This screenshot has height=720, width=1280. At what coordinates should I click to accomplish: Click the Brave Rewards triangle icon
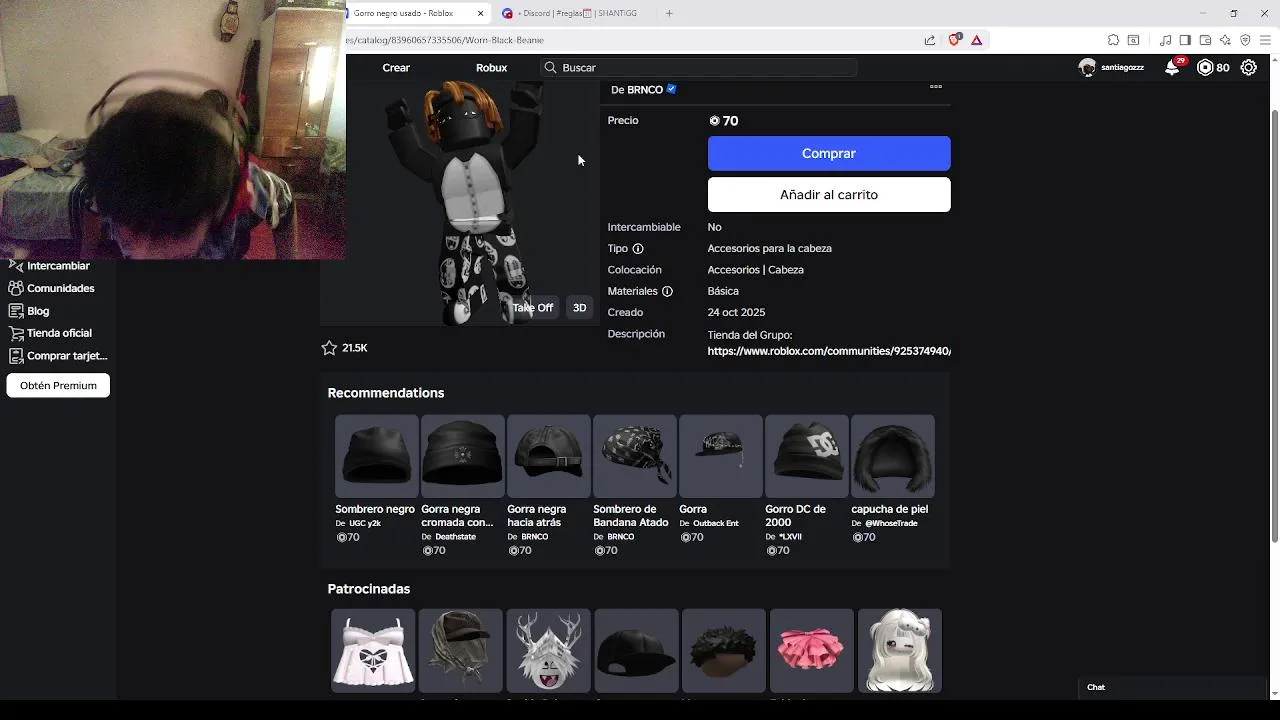976,40
